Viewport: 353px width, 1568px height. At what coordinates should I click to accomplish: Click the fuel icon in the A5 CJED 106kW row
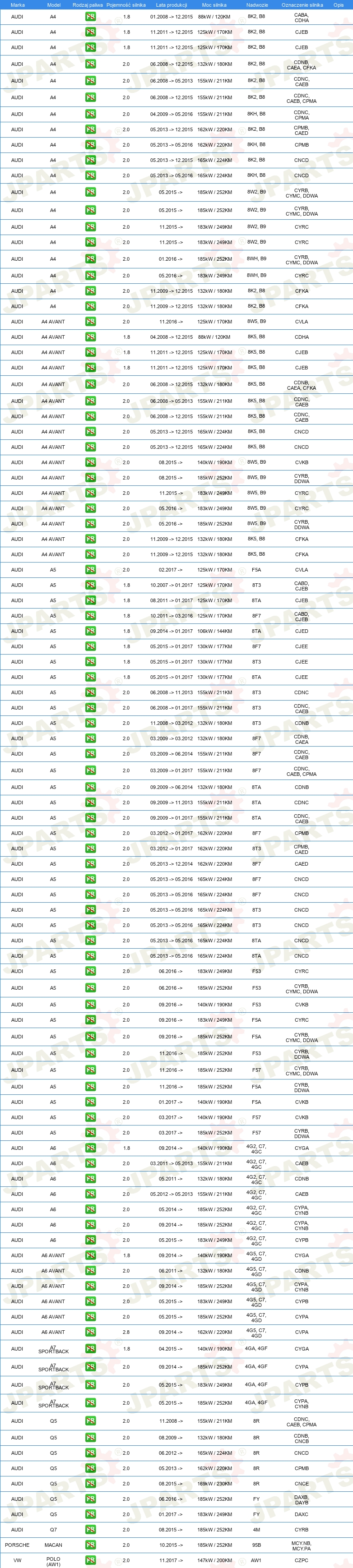90,631
